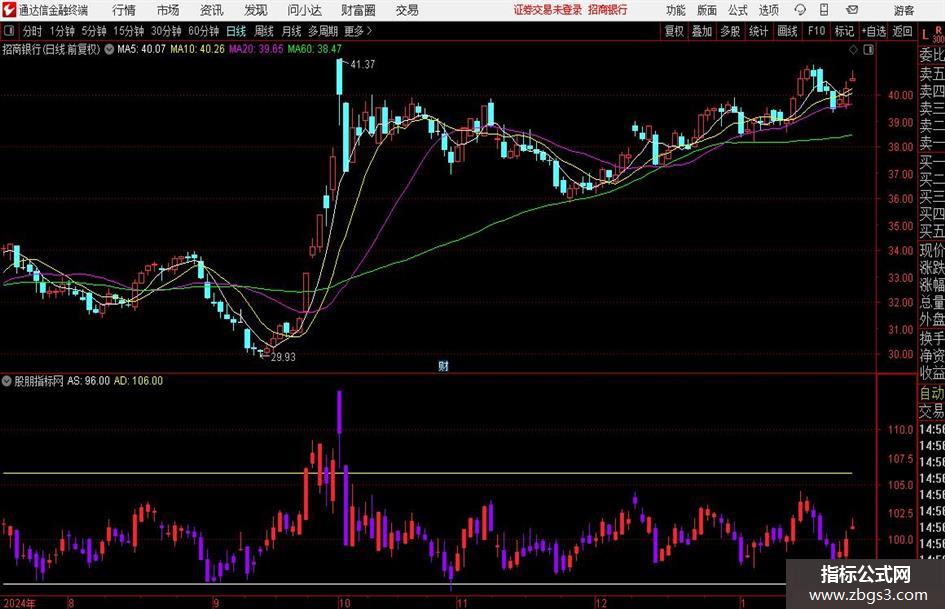The image size is (945, 609).
Task: Switch to the 周线 weekly tab
Action: point(264,31)
